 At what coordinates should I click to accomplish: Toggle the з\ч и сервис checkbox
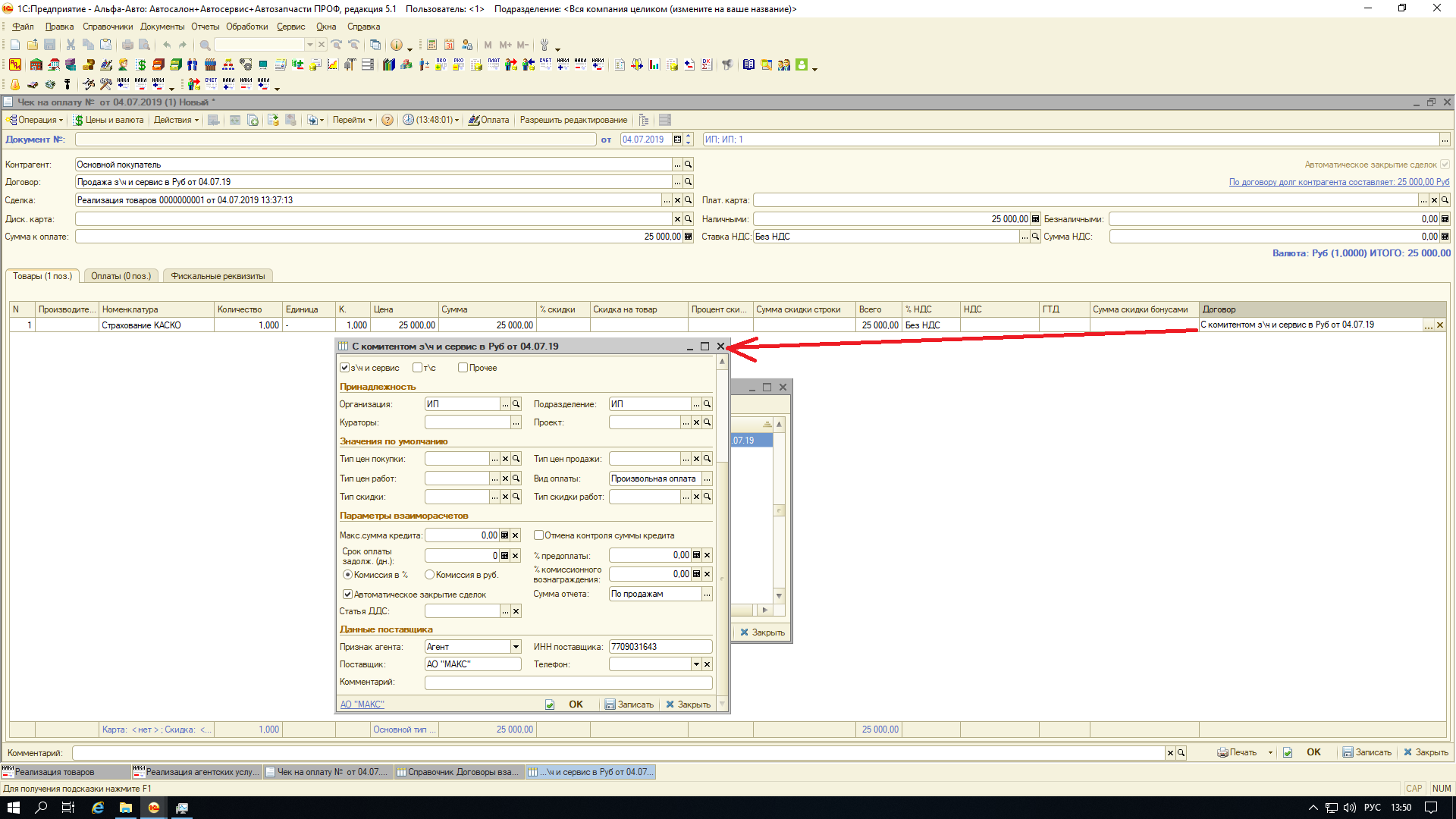345,368
